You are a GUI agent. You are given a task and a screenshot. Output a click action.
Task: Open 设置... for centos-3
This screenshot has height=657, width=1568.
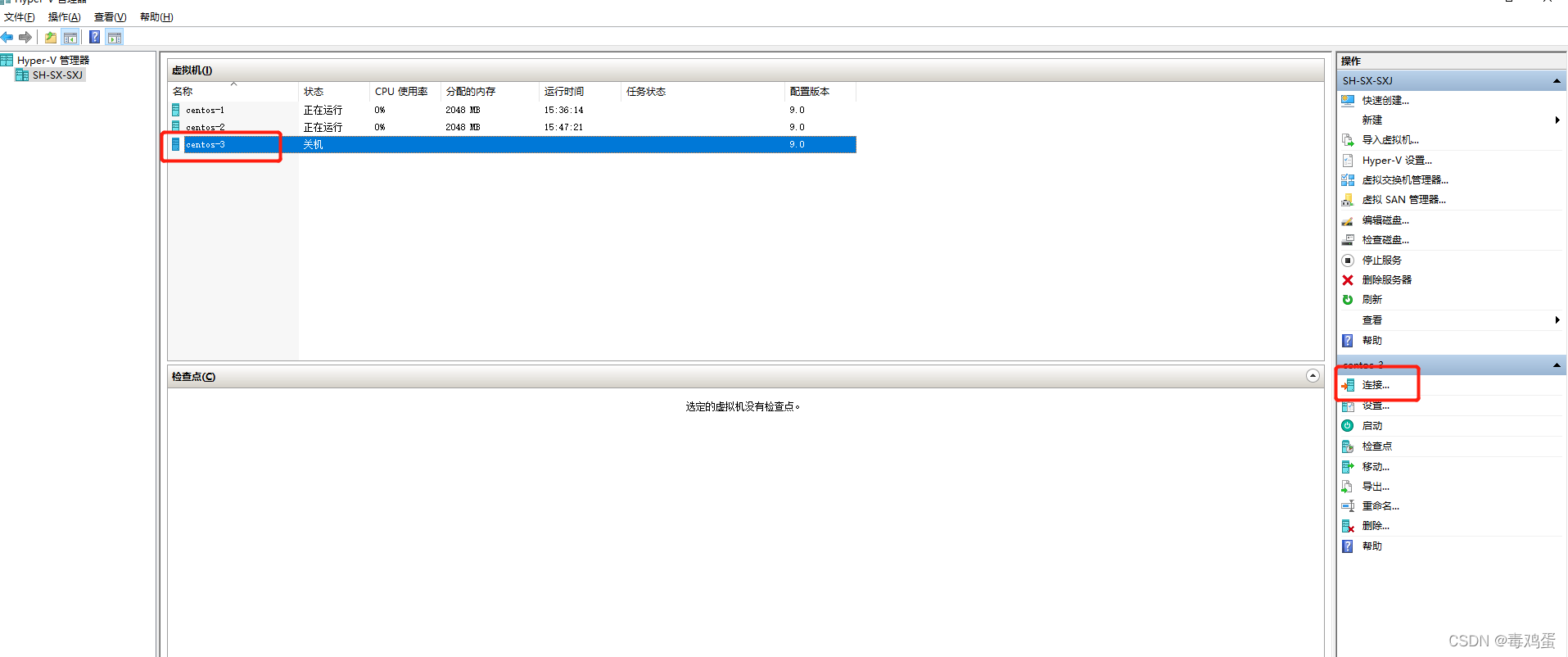[1376, 406]
